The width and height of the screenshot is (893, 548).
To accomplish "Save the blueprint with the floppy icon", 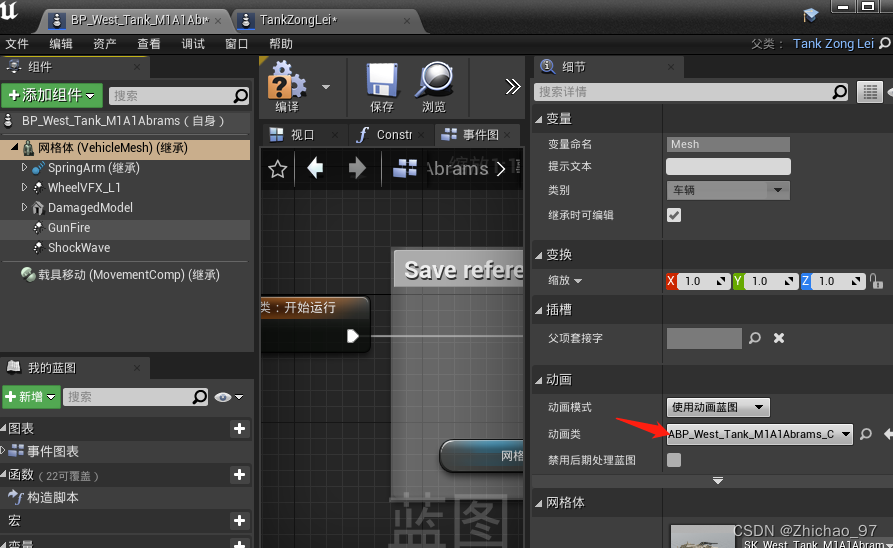I will tap(382, 87).
